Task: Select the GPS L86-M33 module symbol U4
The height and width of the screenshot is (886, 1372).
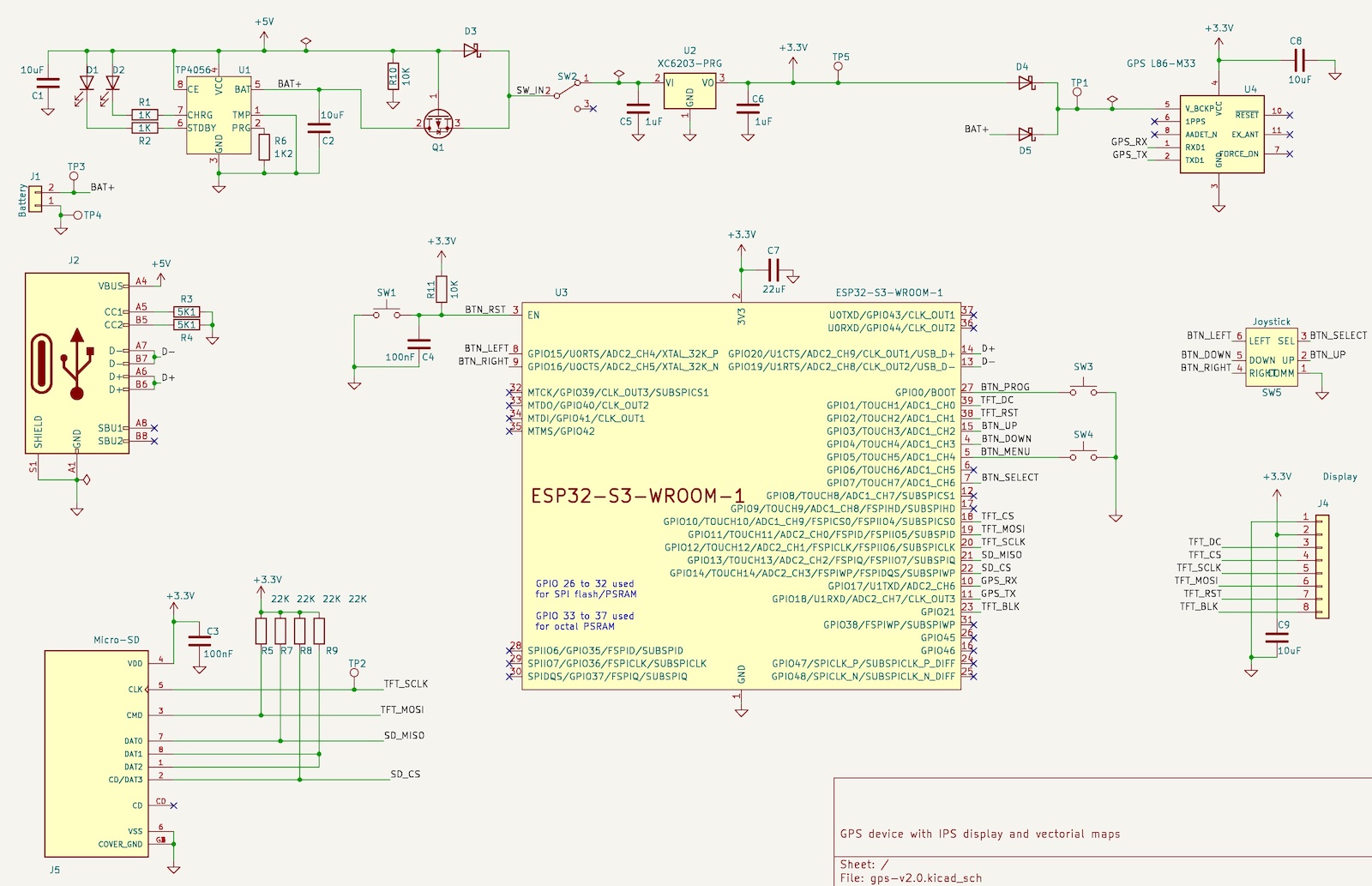Action: [x=1221, y=134]
